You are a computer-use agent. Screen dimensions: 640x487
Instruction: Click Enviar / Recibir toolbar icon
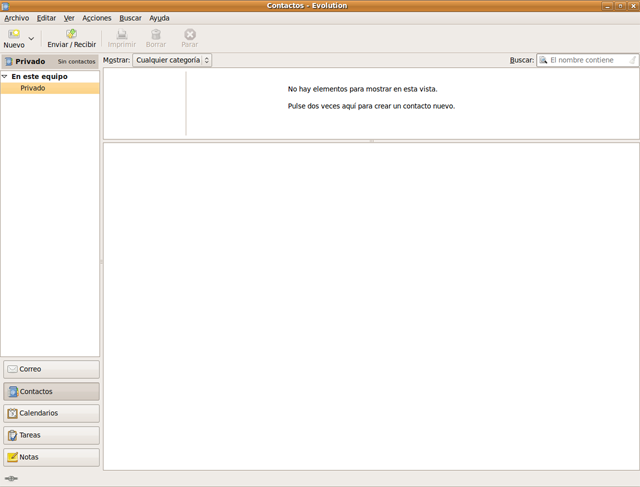(72, 34)
